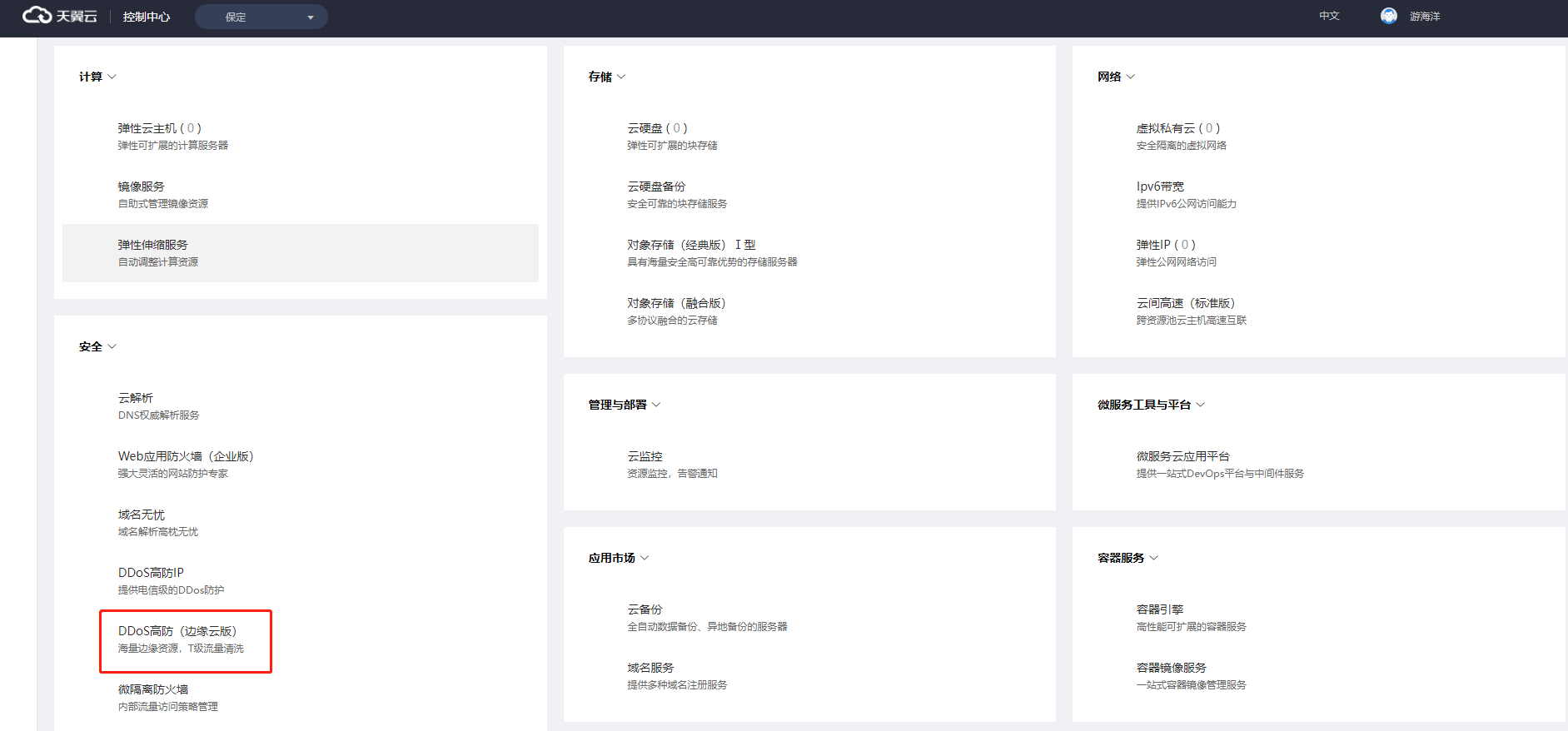Open Web应用防火墙（企业版）
The height and width of the screenshot is (731, 1568).
coord(185,456)
